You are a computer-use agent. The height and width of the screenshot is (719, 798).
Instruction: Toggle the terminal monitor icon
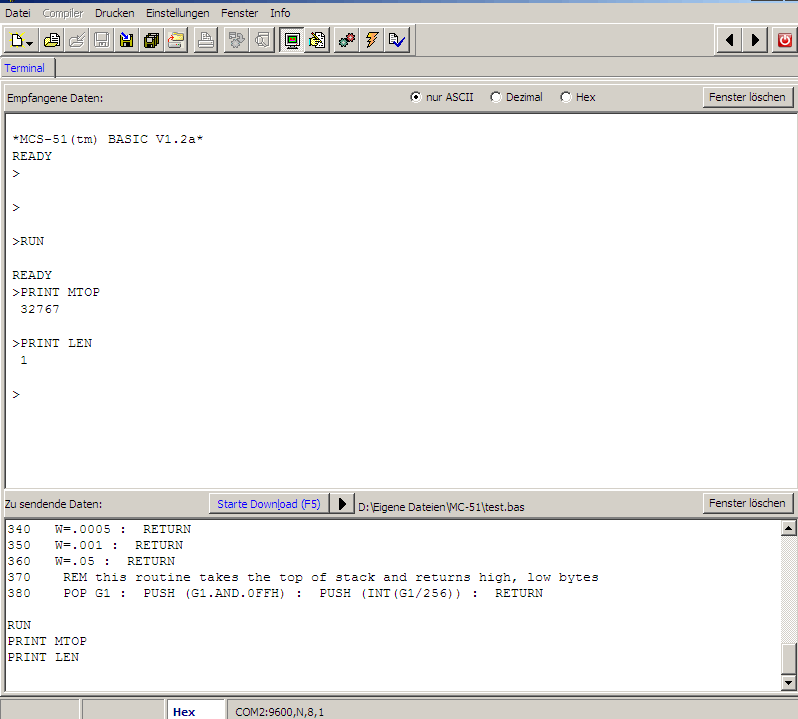tap(292, 40)
